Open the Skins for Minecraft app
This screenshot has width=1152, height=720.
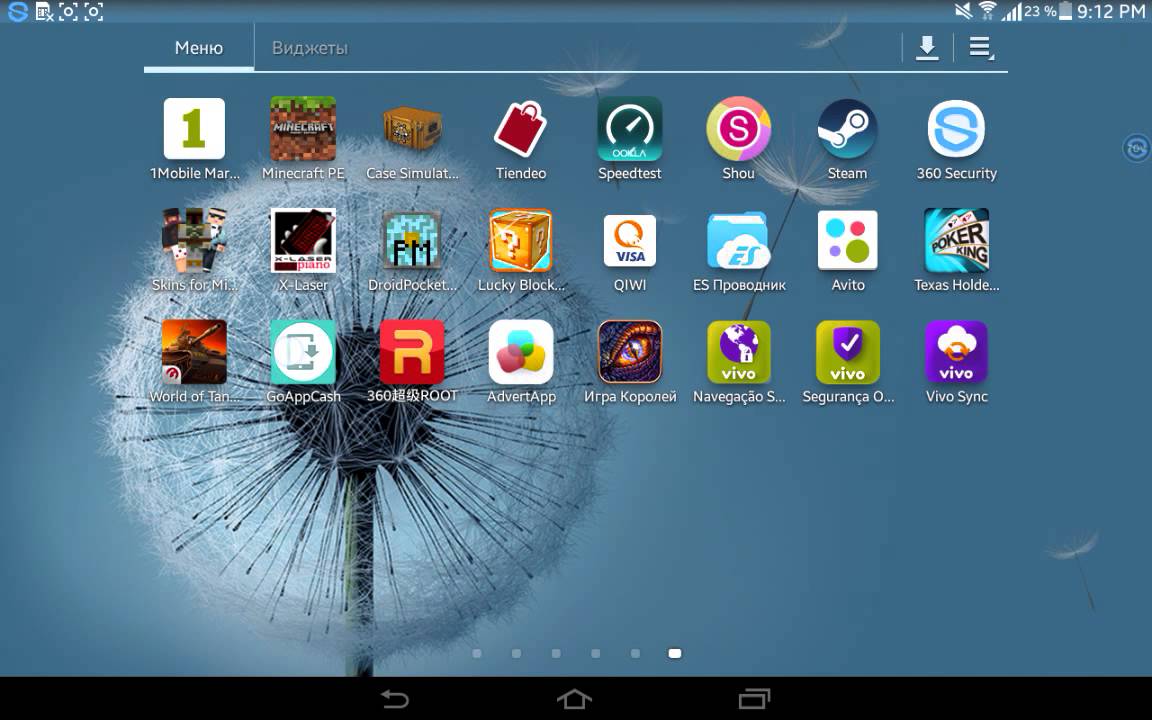pyautogui.click(x=194, y=240)
